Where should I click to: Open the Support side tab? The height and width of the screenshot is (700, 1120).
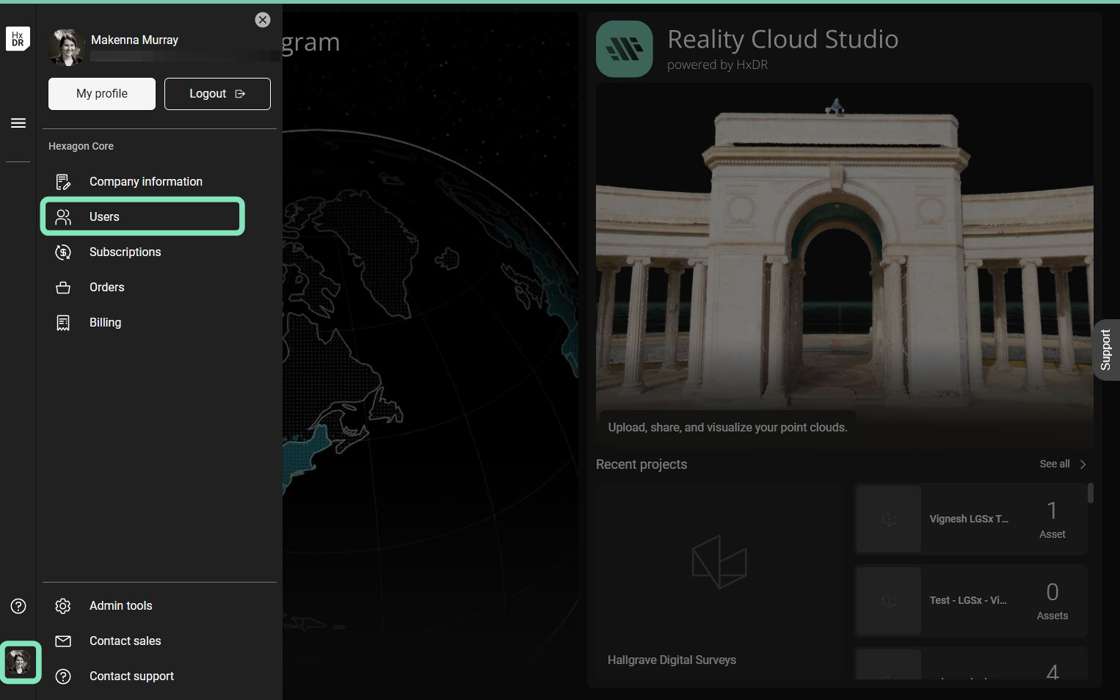click(1106, 349)
